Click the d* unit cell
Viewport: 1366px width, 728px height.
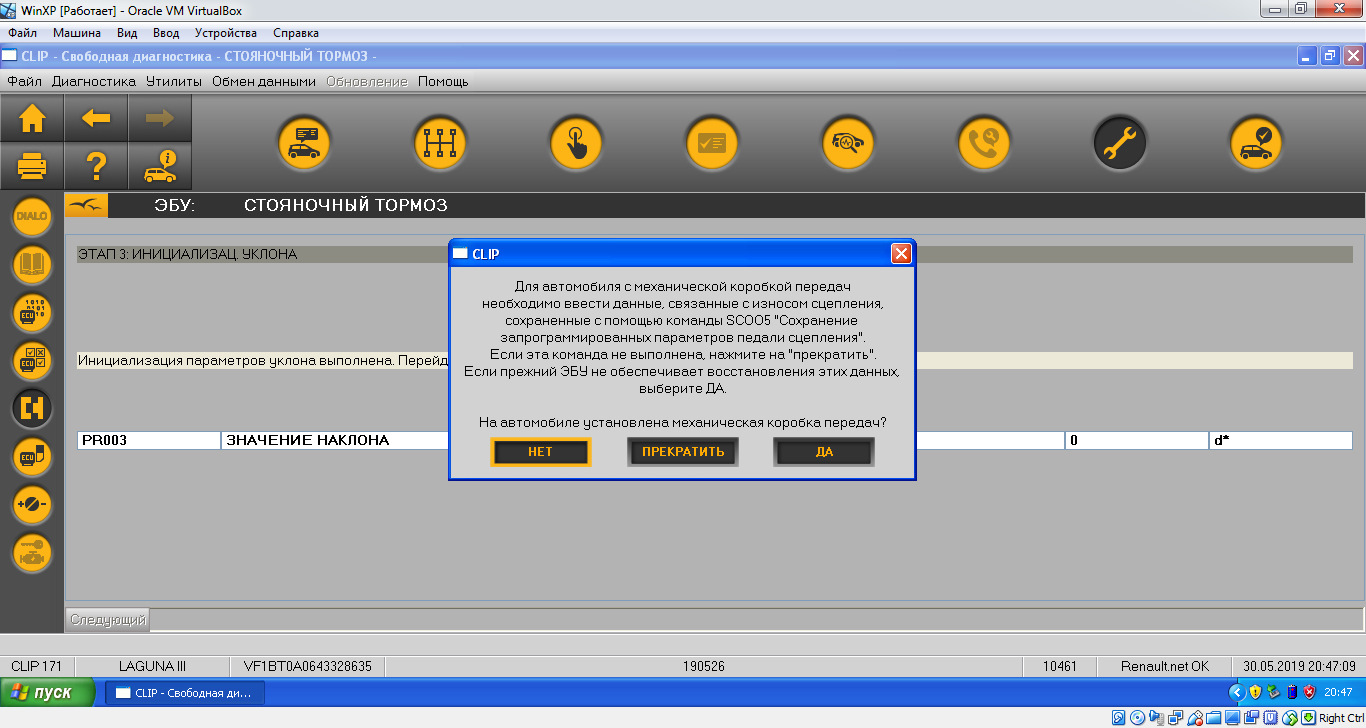(x=1280, y=441)
